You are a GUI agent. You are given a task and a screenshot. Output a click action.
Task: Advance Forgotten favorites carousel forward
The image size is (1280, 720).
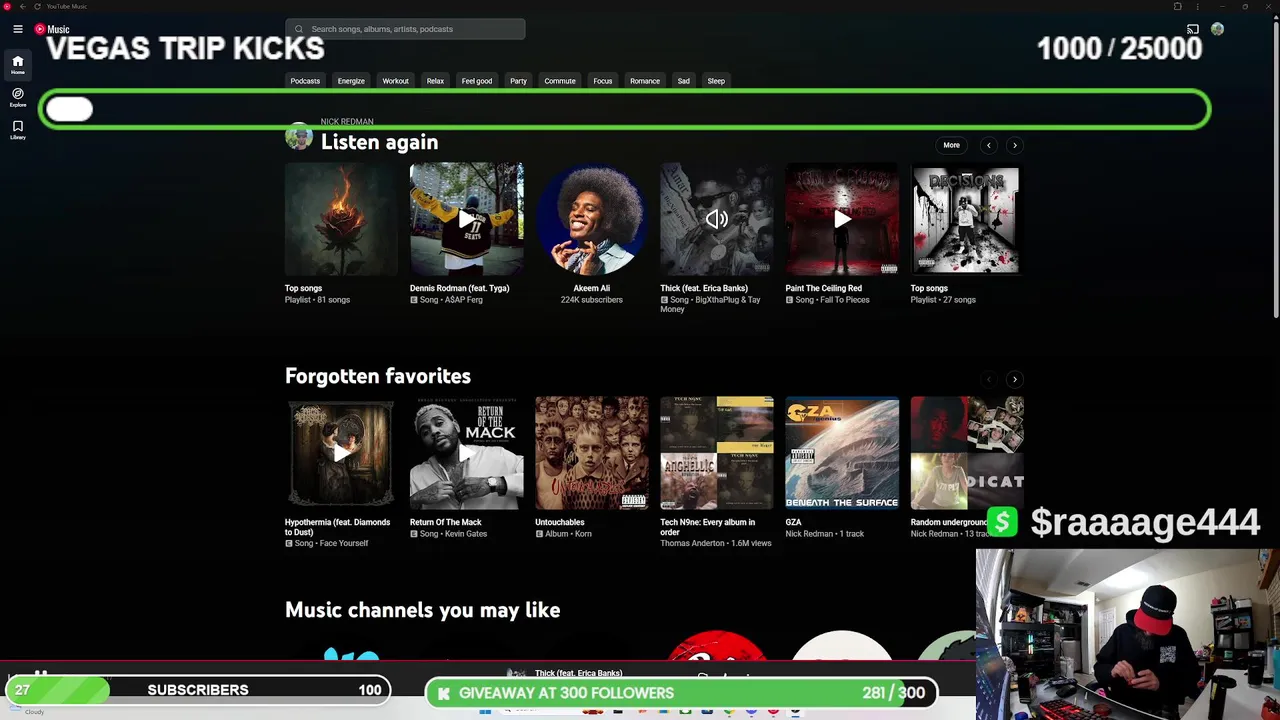(1014, 379)
